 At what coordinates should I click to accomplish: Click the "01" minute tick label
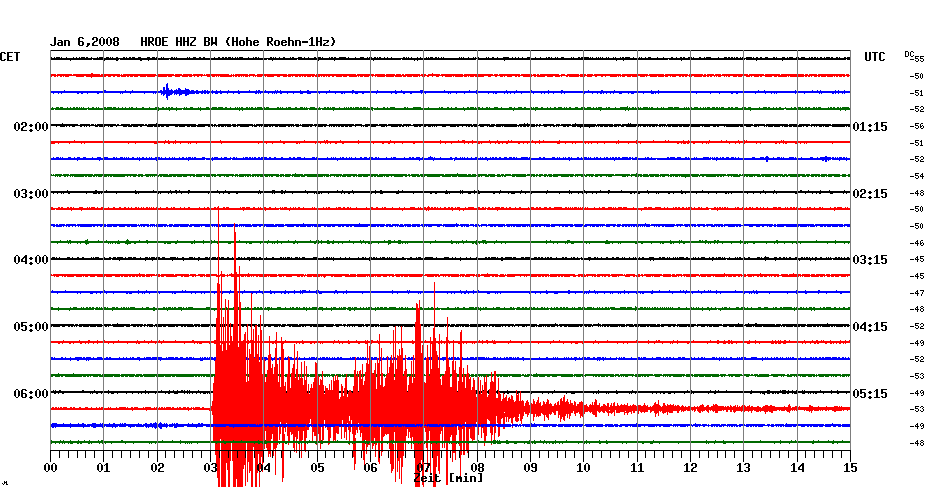pos(104,468)
